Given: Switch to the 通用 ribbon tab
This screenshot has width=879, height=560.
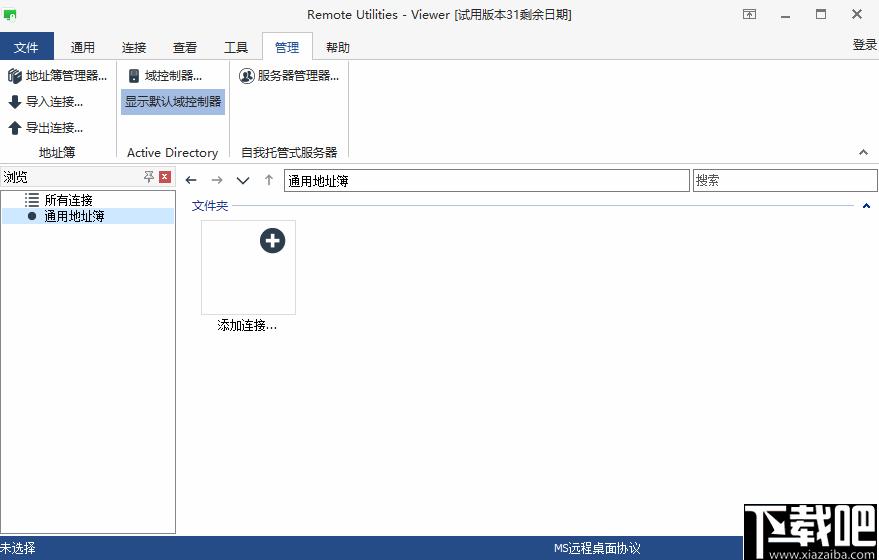Looking at the screenshot, I should pyautogui.click(x=82, y=48).
